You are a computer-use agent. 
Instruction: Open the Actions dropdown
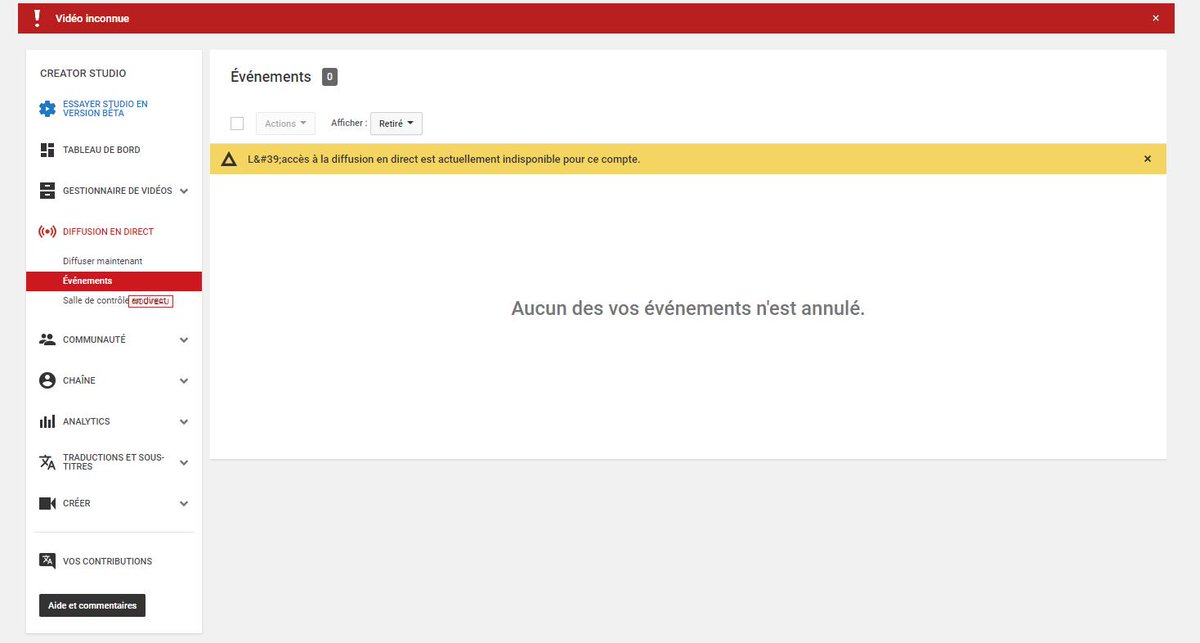tap(286, 123)
